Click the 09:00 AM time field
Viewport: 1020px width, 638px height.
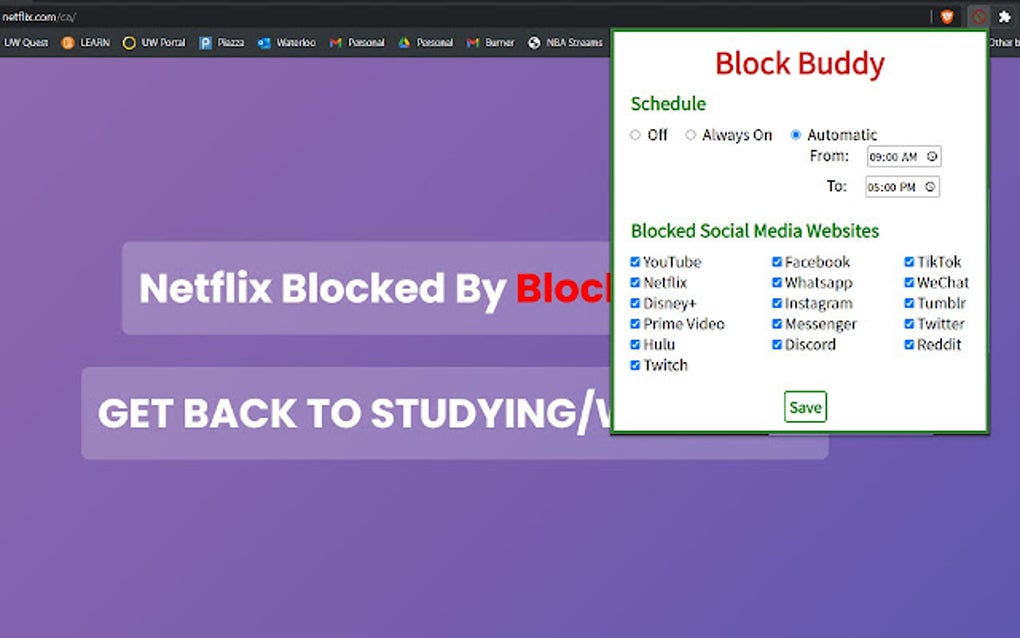(895, 156)
